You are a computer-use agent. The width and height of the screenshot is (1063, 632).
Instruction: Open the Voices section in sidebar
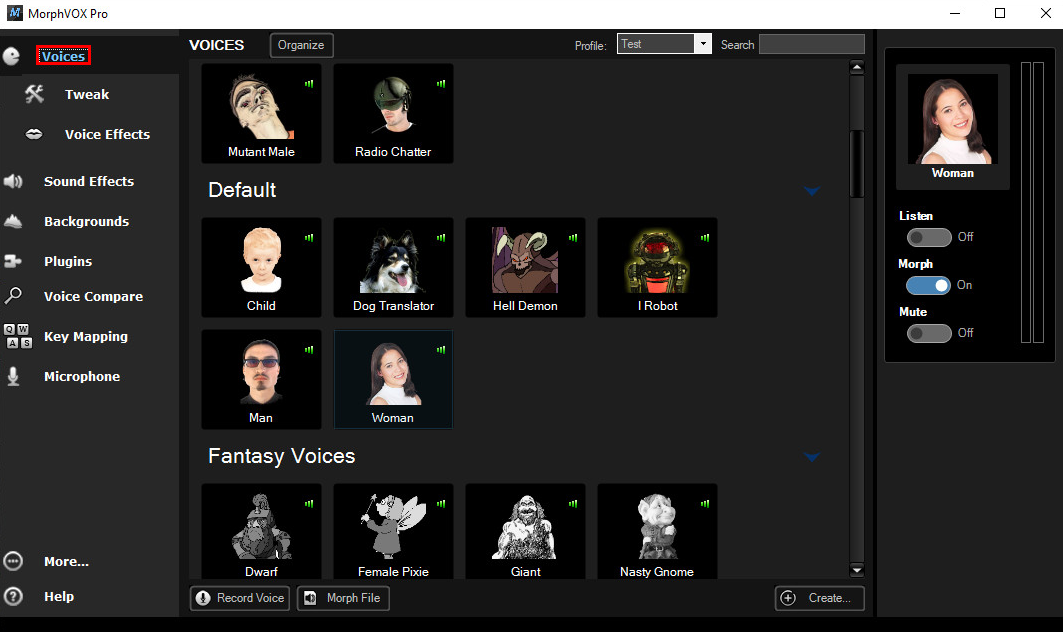63,56
